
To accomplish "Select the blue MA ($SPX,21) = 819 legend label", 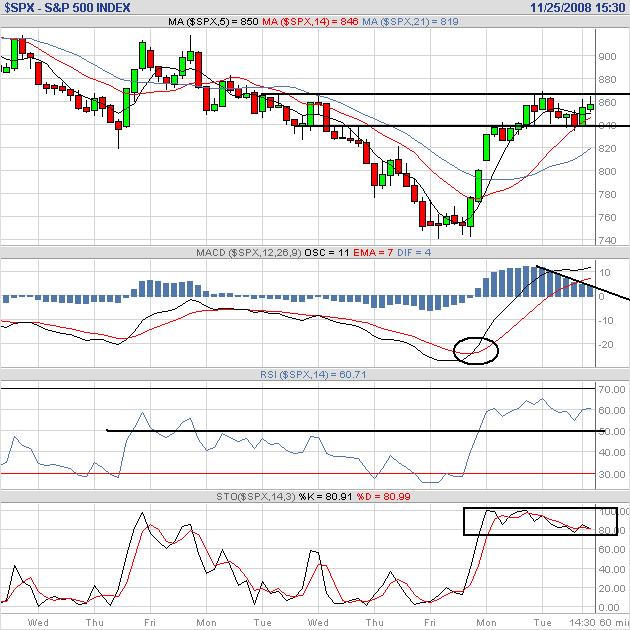I will point(410,21).
